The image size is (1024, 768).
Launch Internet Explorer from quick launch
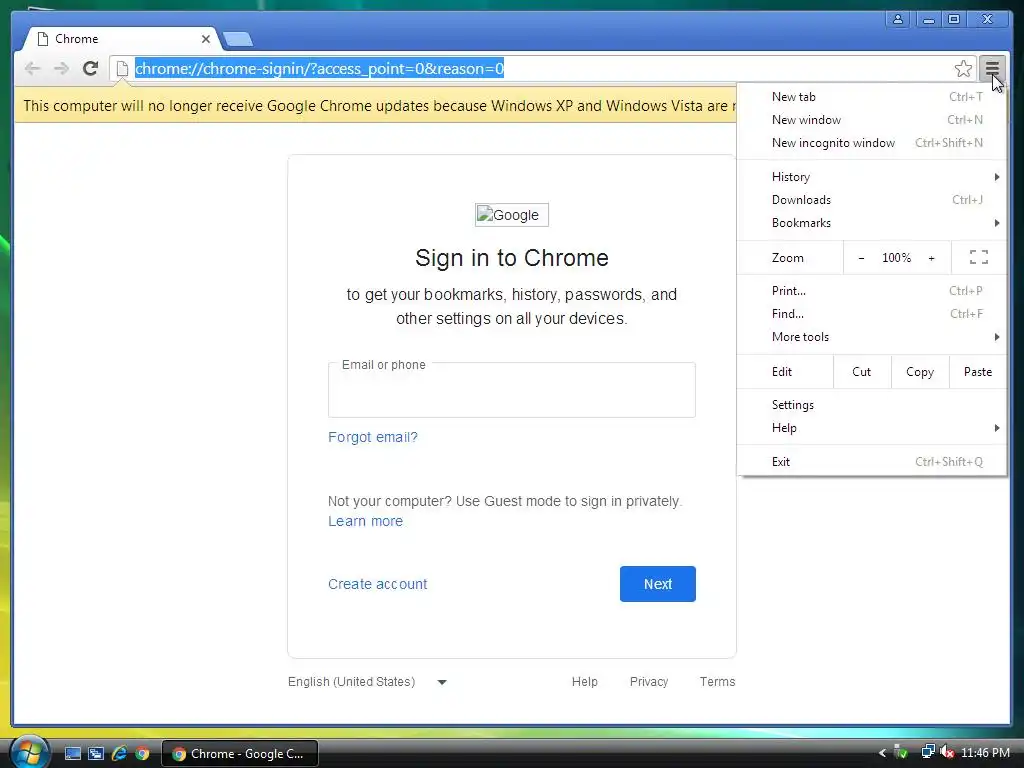(119, 754)
